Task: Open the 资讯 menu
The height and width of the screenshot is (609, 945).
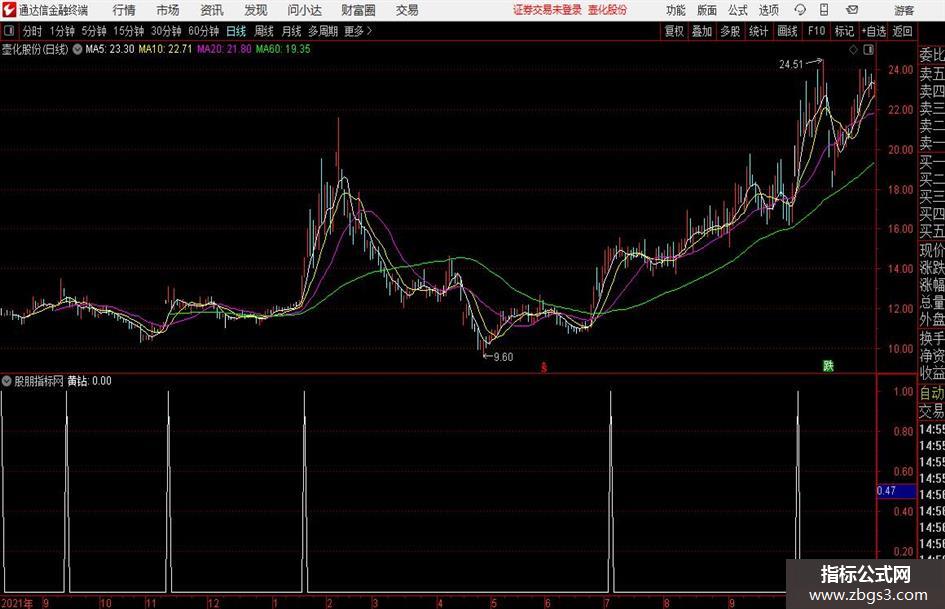Action: tap(212, 10)
